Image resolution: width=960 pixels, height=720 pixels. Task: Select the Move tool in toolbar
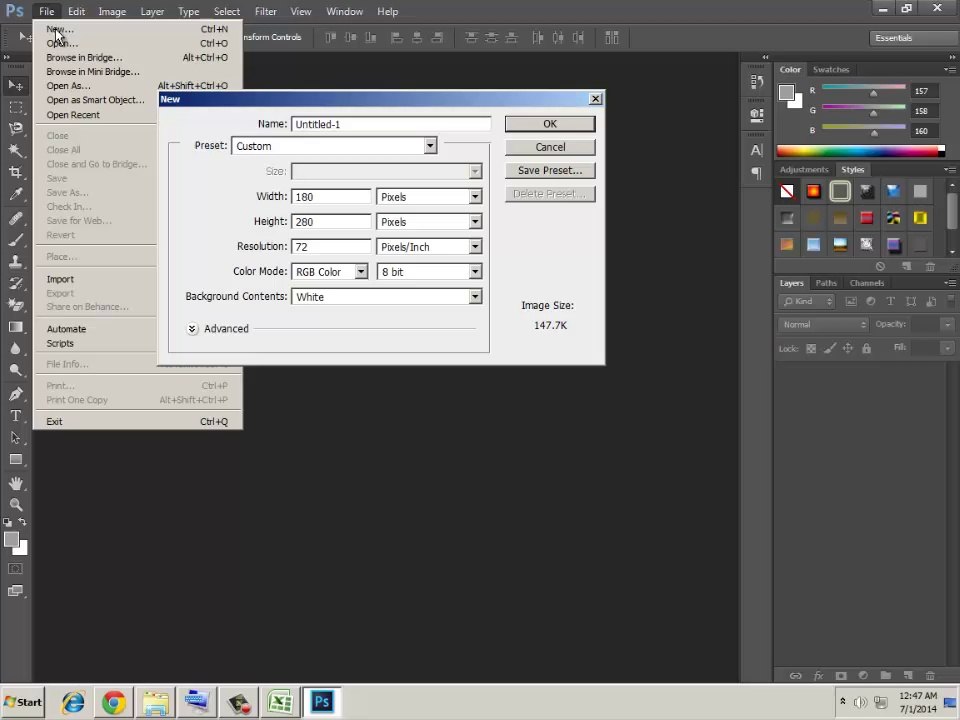[x=16, y=86]
